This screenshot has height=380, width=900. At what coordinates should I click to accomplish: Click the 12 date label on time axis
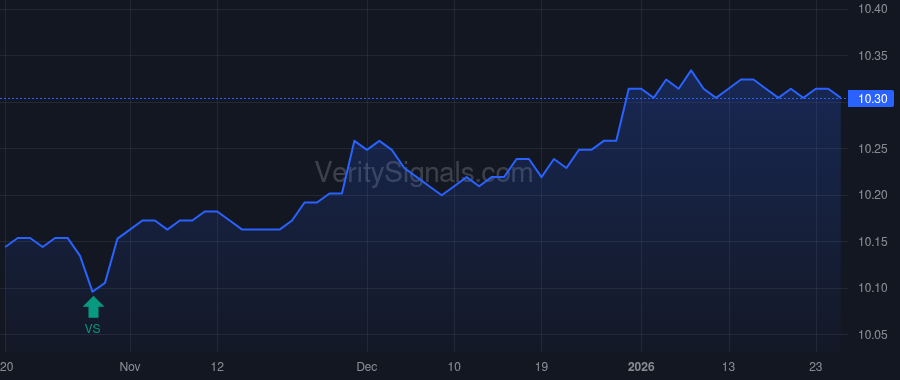pyautogui.click(x=218, y=367)
